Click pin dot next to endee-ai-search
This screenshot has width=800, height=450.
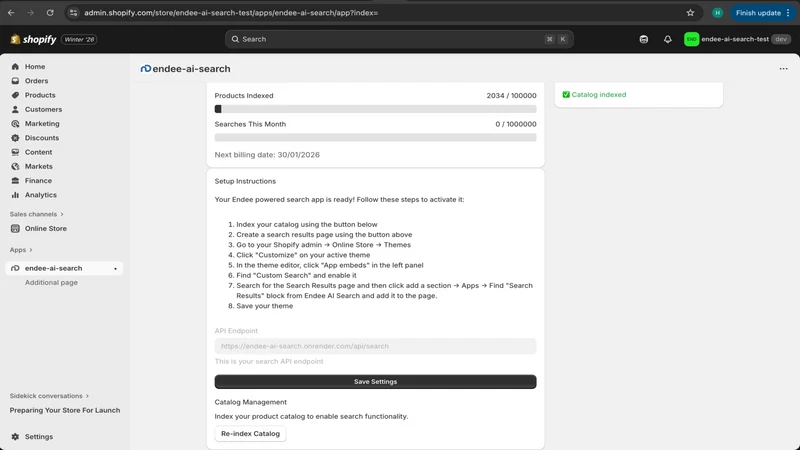[x=115, y=269]
